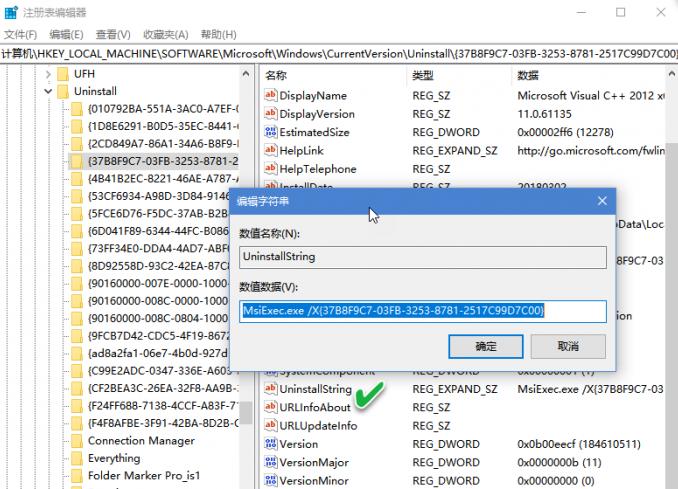678x489 pixels.
Task: Click the VersionMinor DWORD value icon
Action: click(x=271, y=480)
